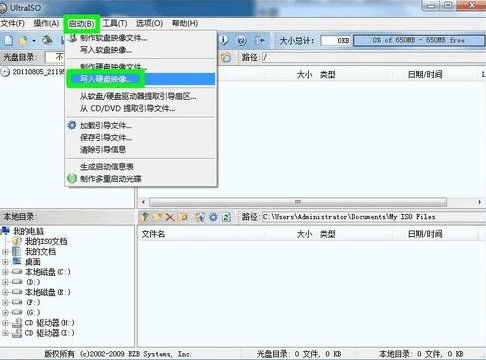Open the 工具(T) menu

(115, 23)
